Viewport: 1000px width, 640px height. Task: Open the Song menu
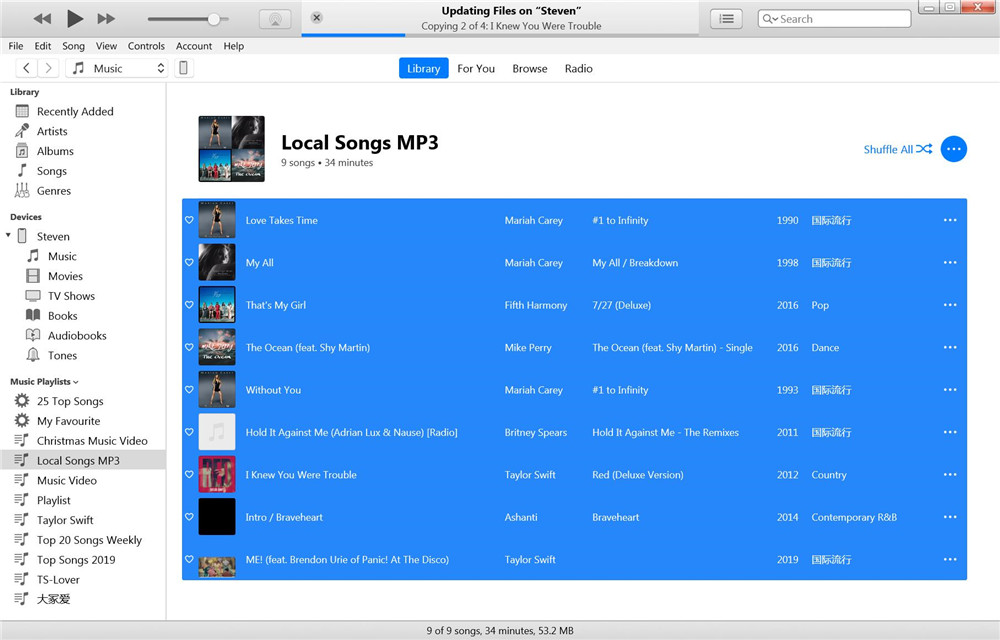(73, 46)
